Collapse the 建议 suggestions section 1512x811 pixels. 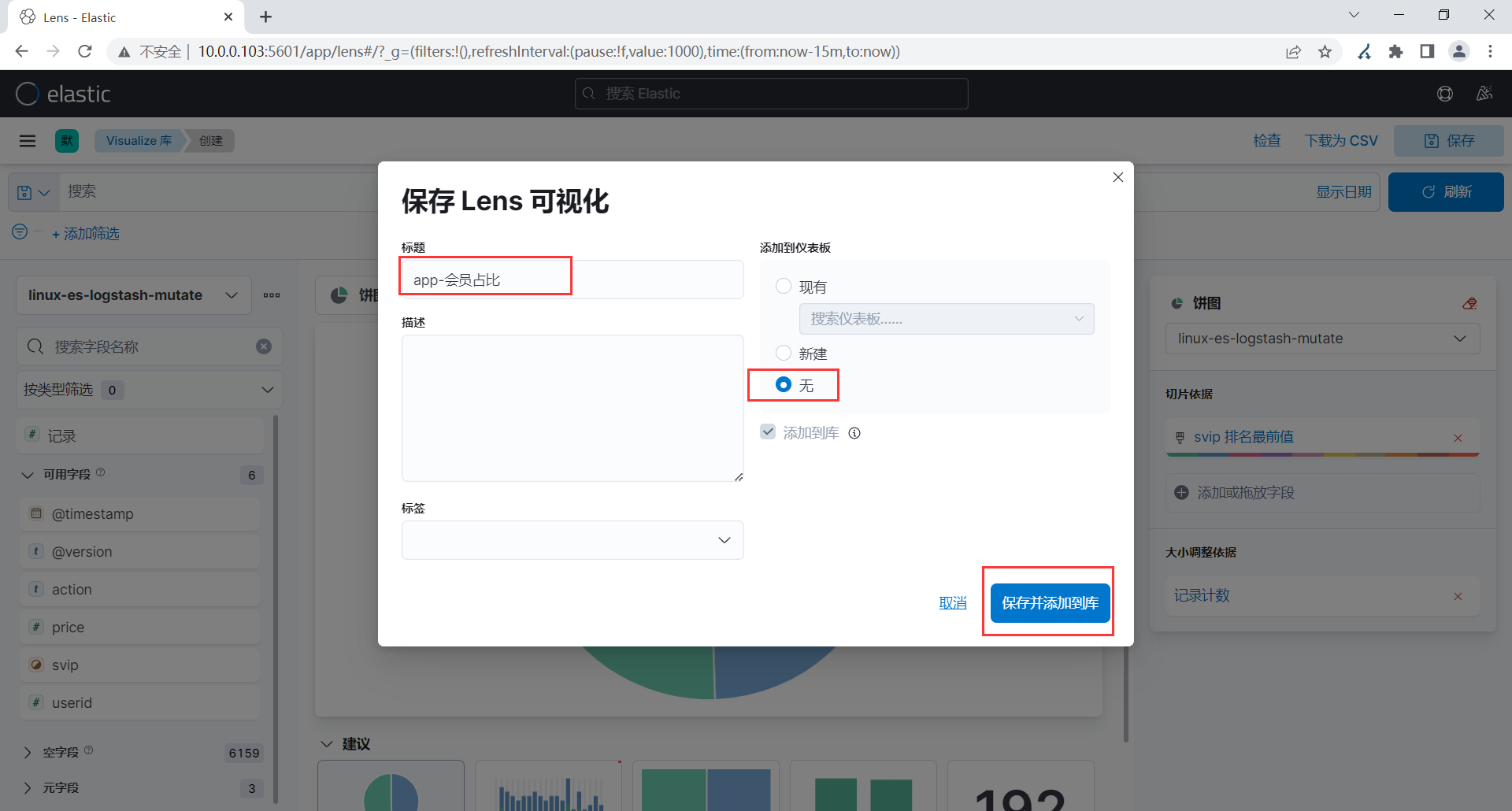[x=327, y=744]
